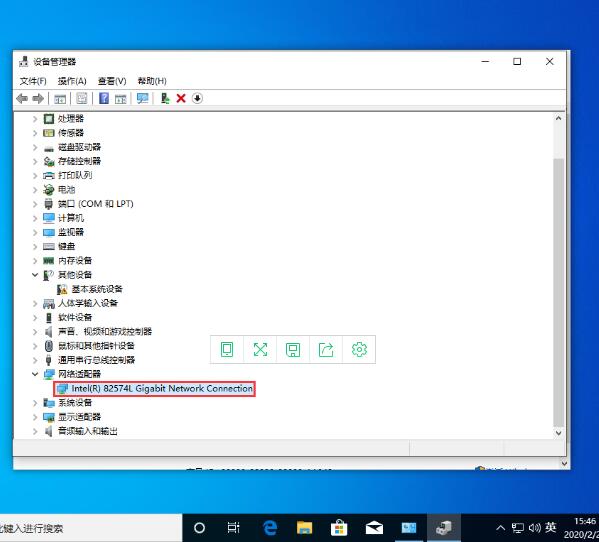Select the 鼠标和其他指针设备 category
Image resolution: width=599 pixels, height=542 pixels.
click(x=96, y=346)
